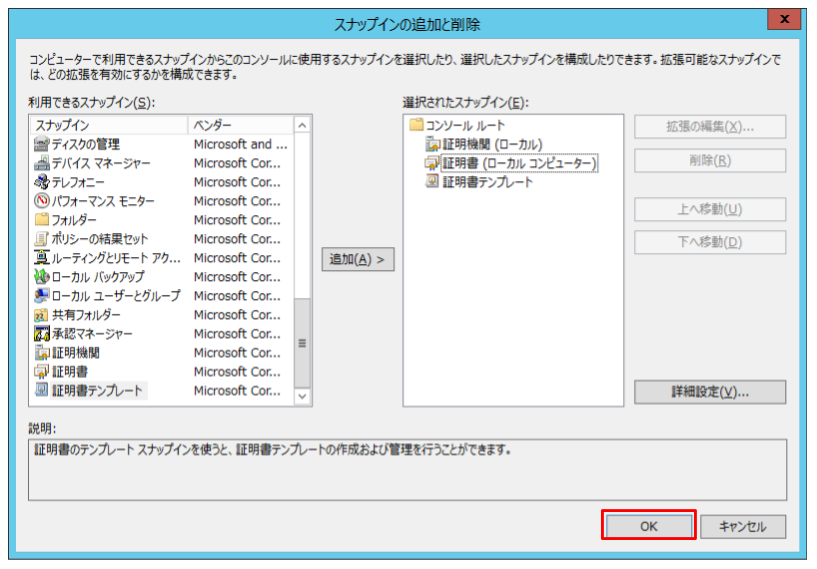817x569 pixels.
Task: Click the 証明機関 (ローカル) icon in selected snap-ins
Action: 433,144
